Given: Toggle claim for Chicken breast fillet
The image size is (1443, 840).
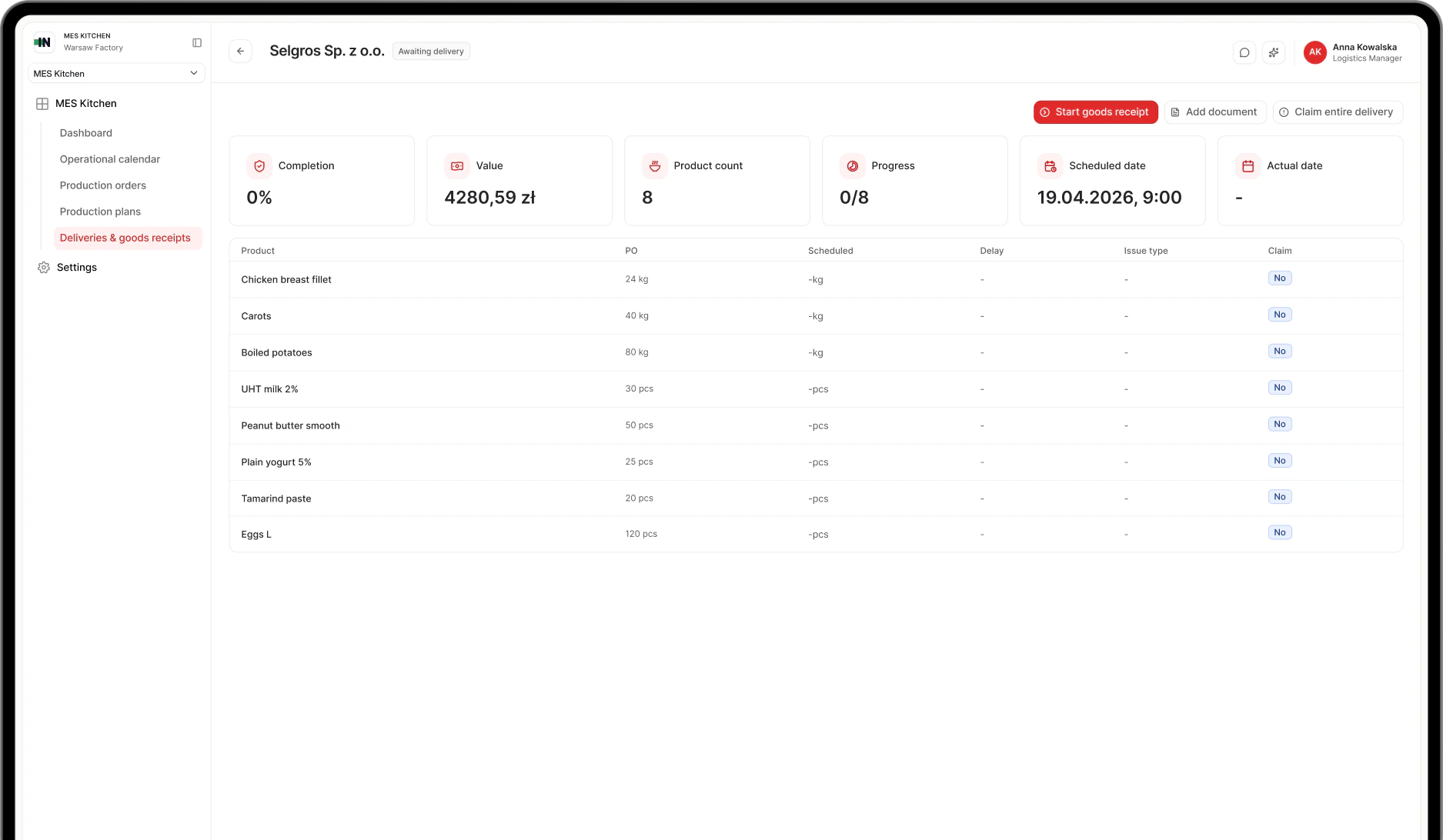Looking at the screenshot, I should (x=1280, y=278).
